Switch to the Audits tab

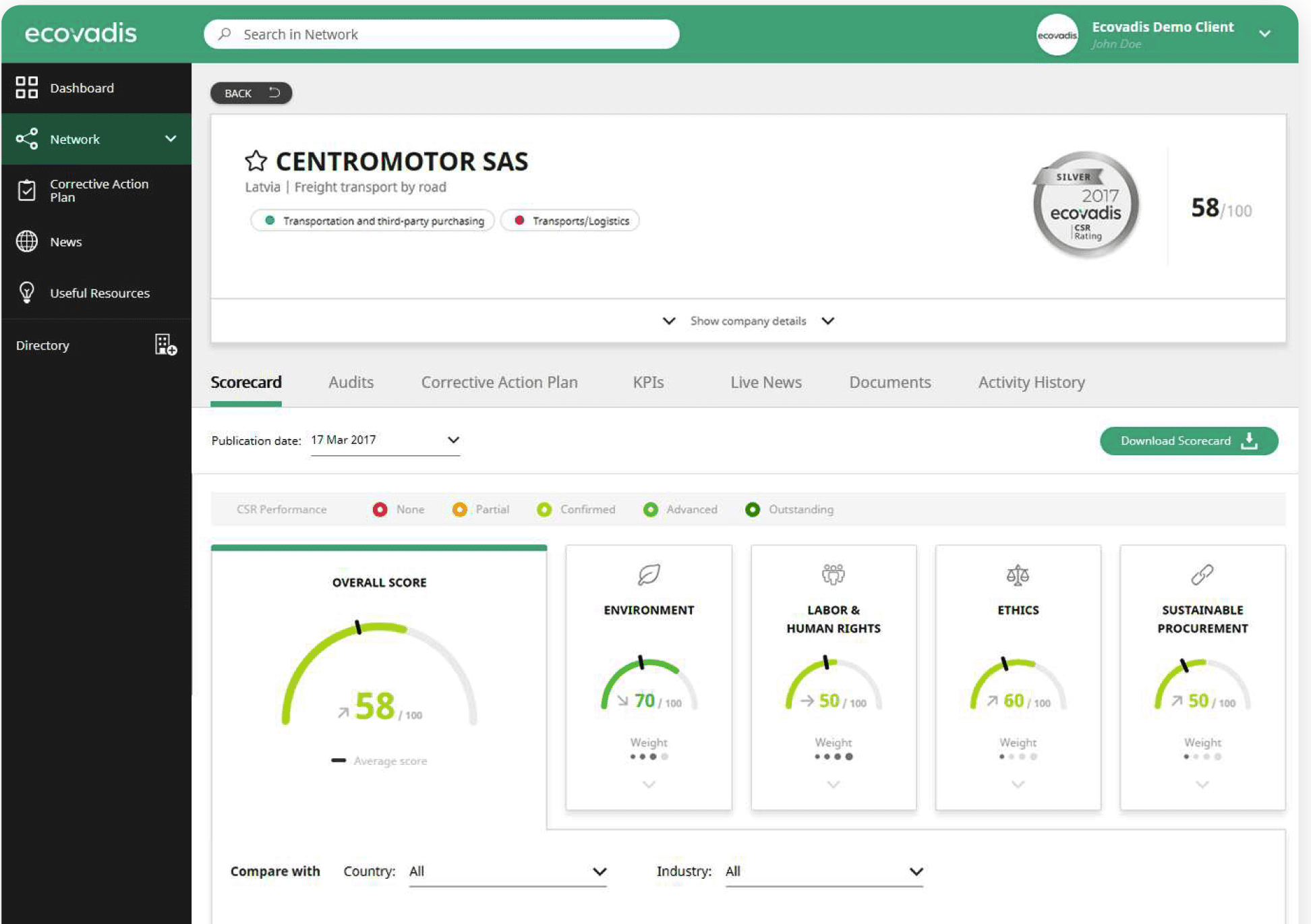pyautogui.click(x=351, y=382)
